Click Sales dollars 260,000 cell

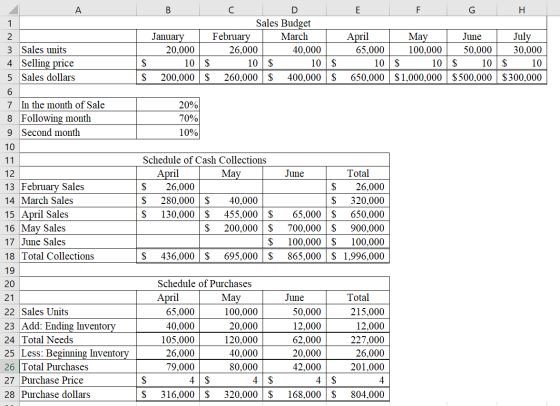[x=231, y=77]
